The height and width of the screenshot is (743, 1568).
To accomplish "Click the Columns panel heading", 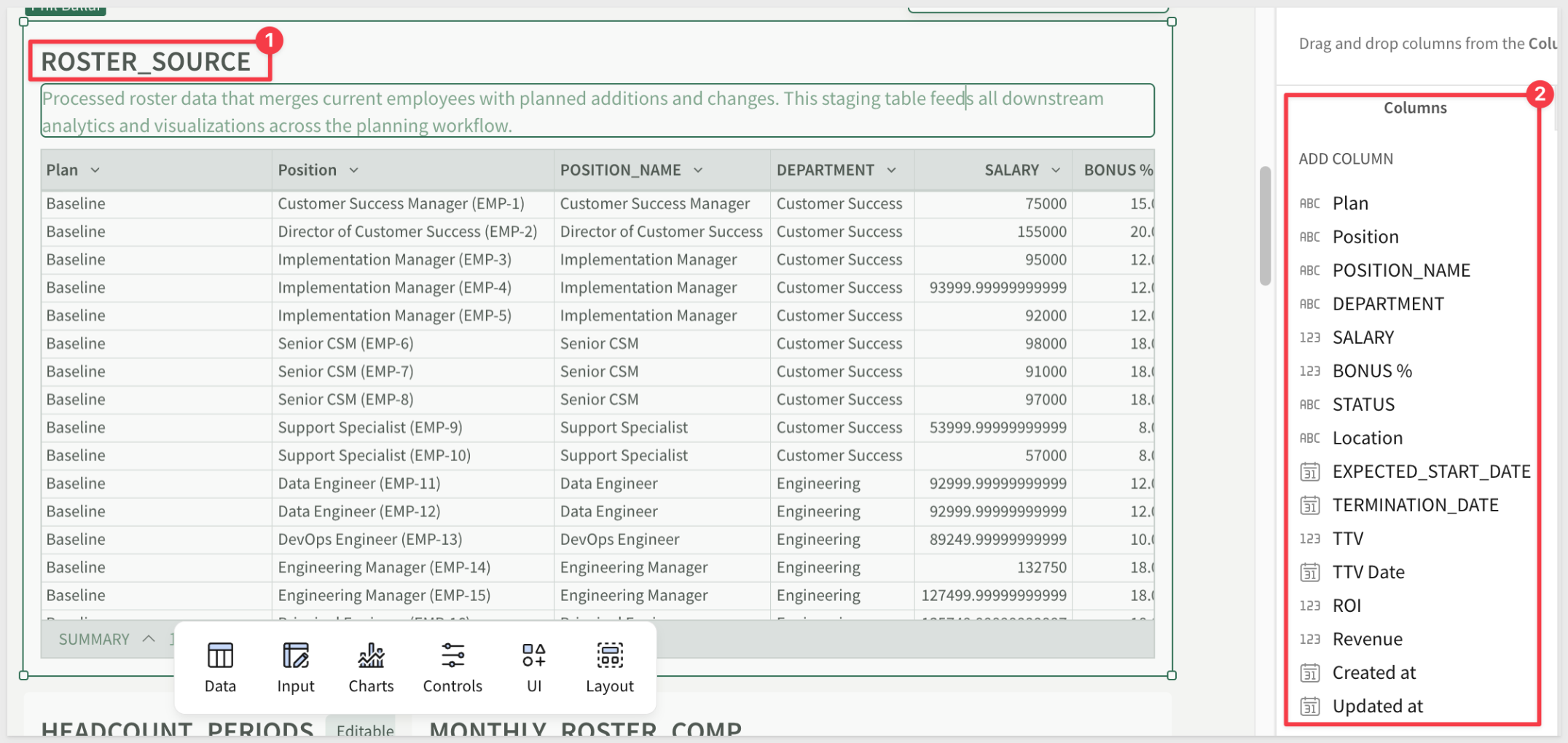I will click(1415, 108).
